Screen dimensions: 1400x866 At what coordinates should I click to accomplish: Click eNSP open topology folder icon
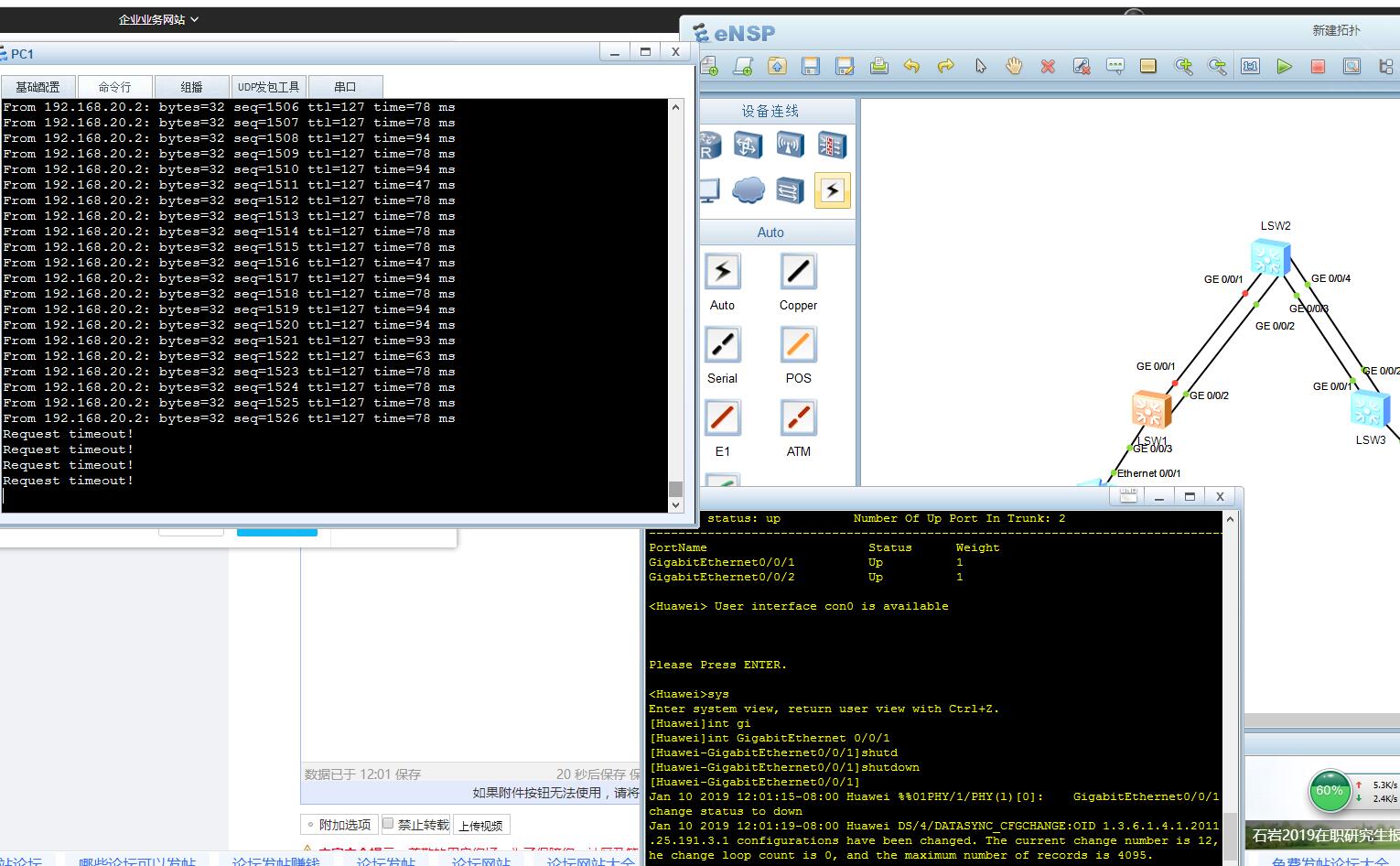[777, 66]
